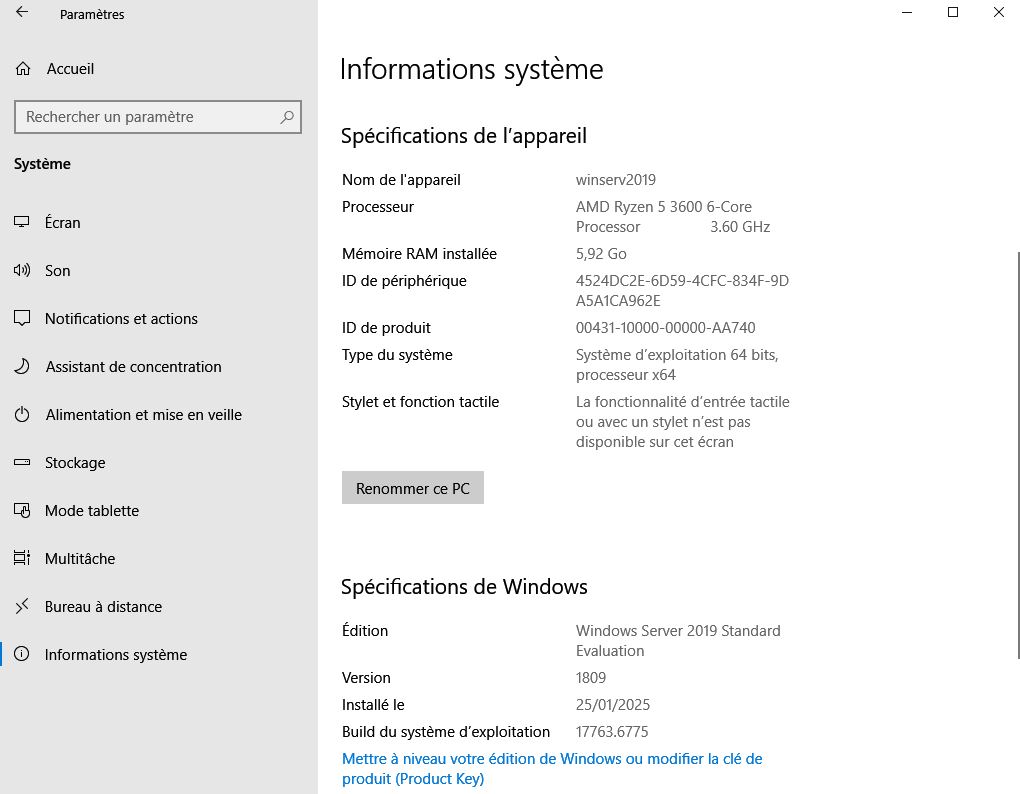Open the Stockage settings page
This screenshot has height=794, width=1020.
point(75,463)
